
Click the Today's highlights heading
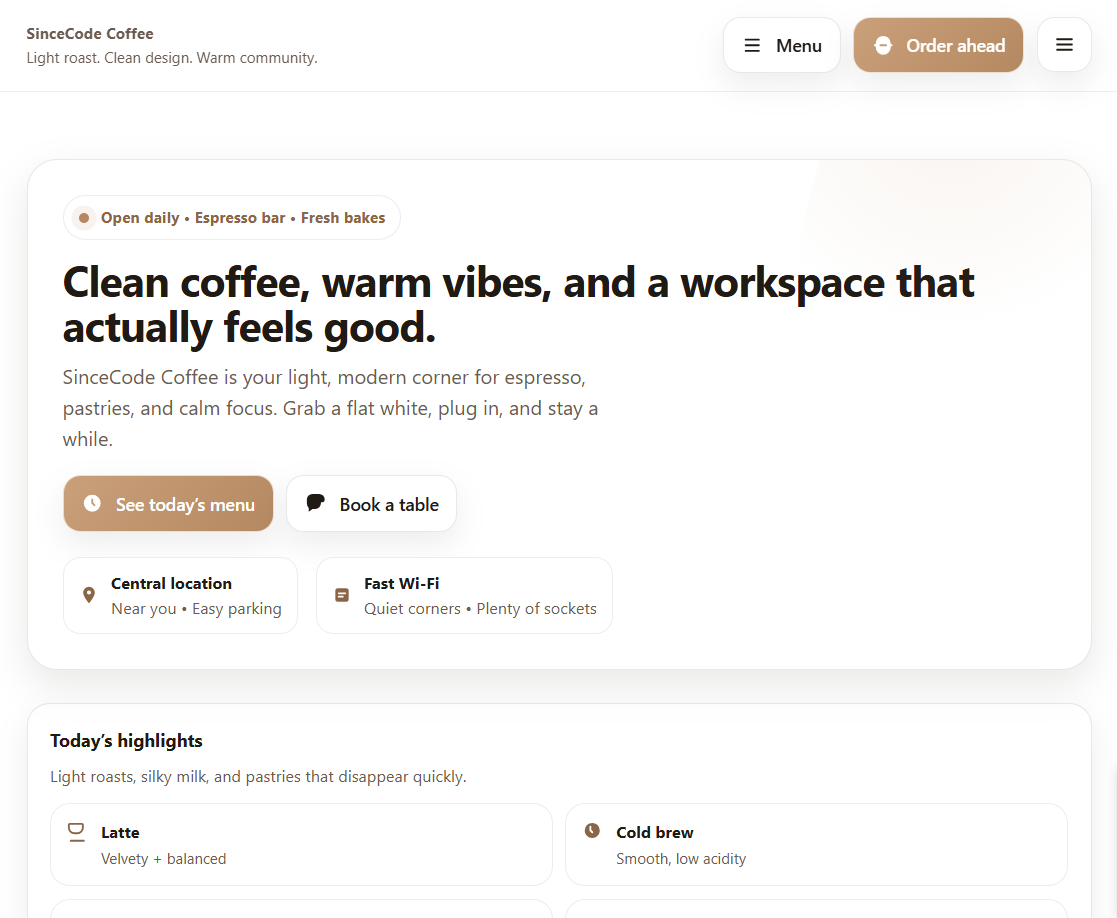(x=126, y=741)
